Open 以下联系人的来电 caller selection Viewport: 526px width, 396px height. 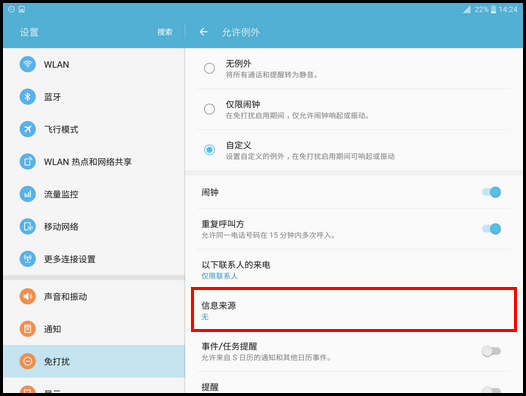[x=354, y=269]
